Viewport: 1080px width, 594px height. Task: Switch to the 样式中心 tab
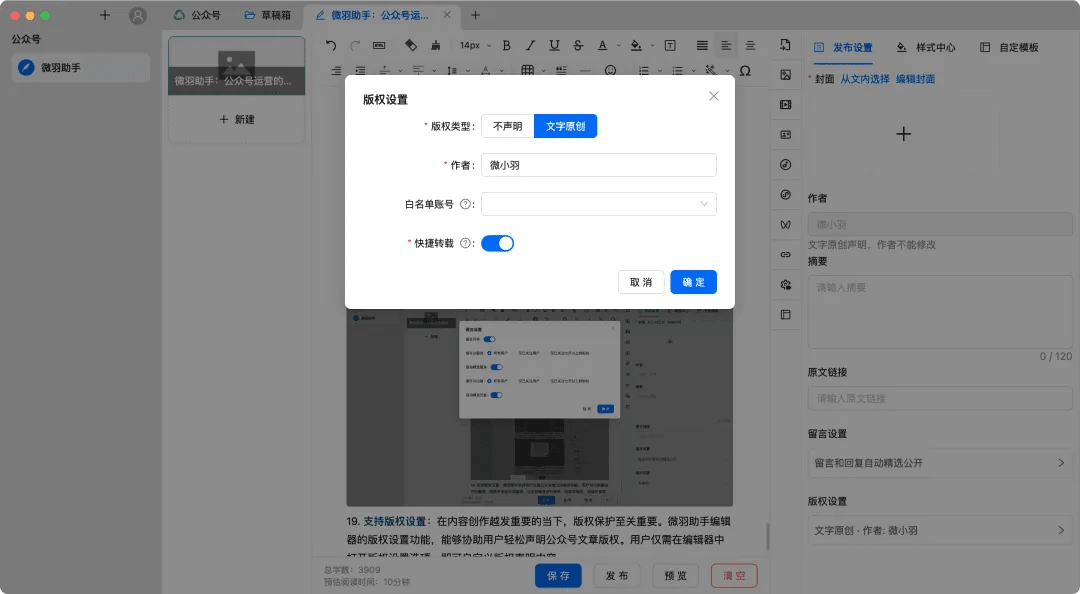926,47
